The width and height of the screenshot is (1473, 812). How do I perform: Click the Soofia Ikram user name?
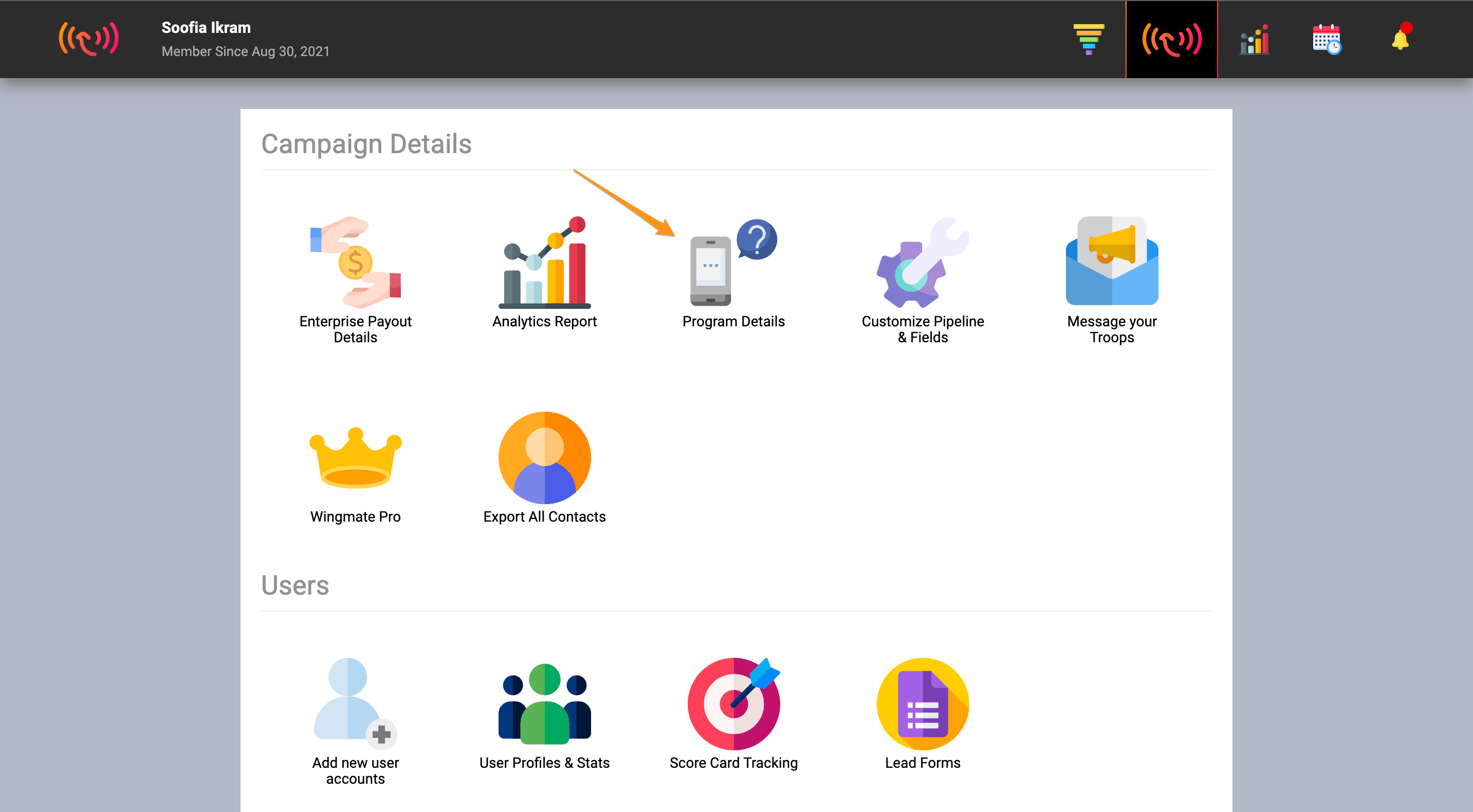(206, 27)
